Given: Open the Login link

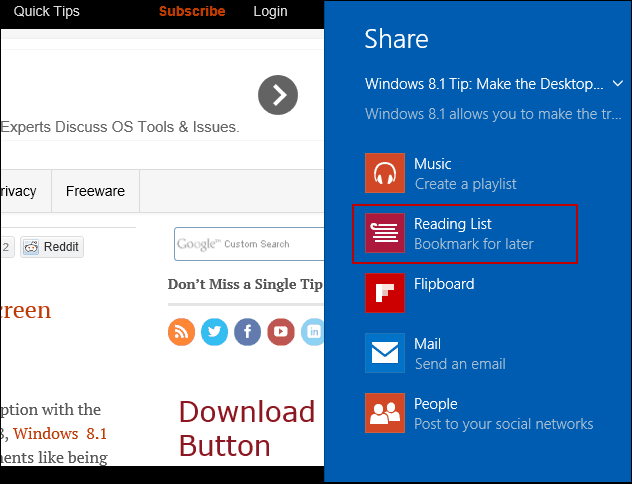Looking at the screenshot, I should pyautogui.click(x=270, y=11).
